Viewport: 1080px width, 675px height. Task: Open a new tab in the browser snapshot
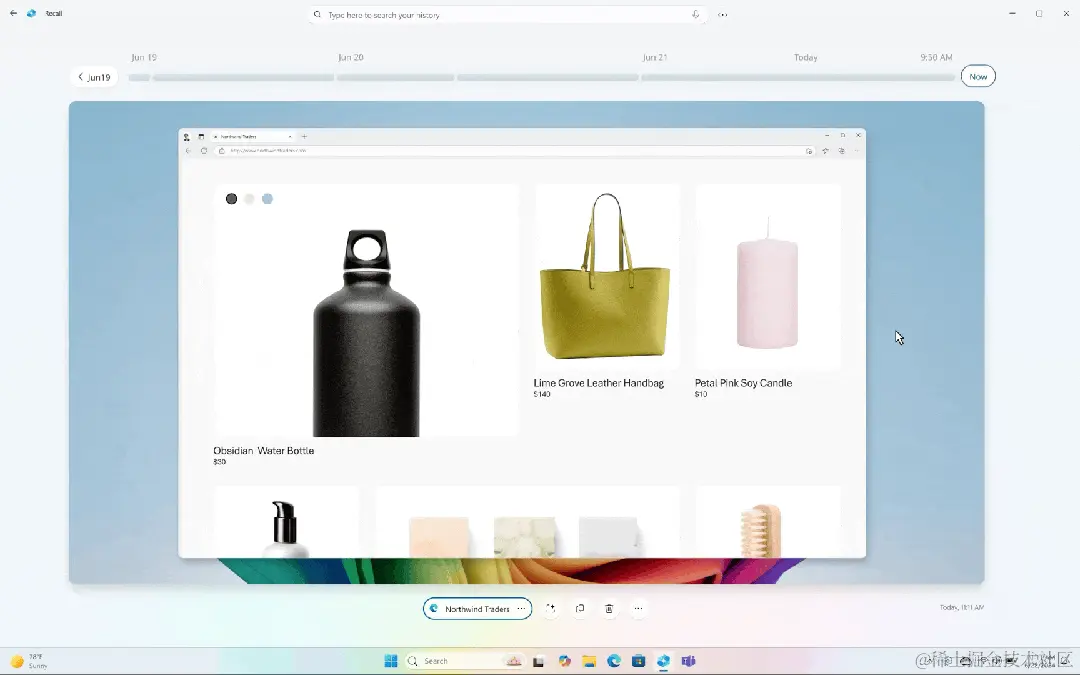pos(304,136)
